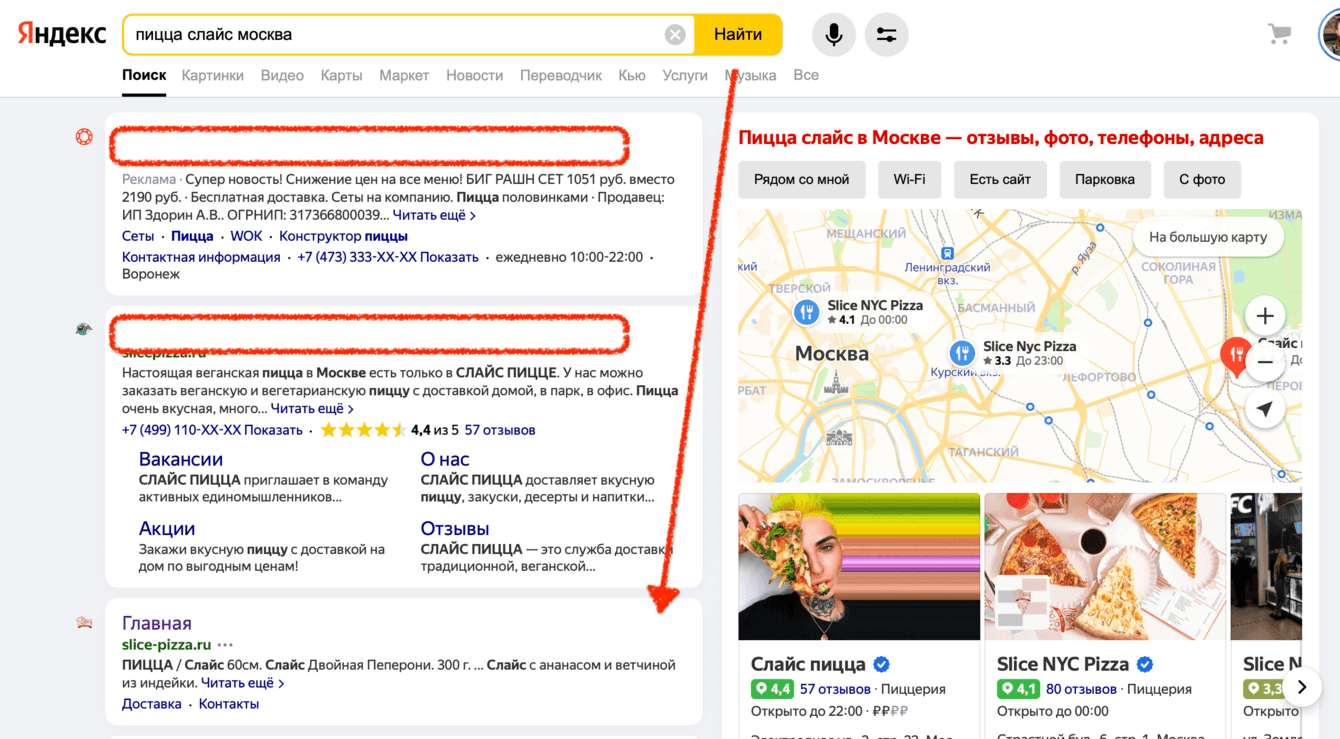Open the Вакансии sitelink
Viewport: 1340px width, 739px height.
(181, 459)
